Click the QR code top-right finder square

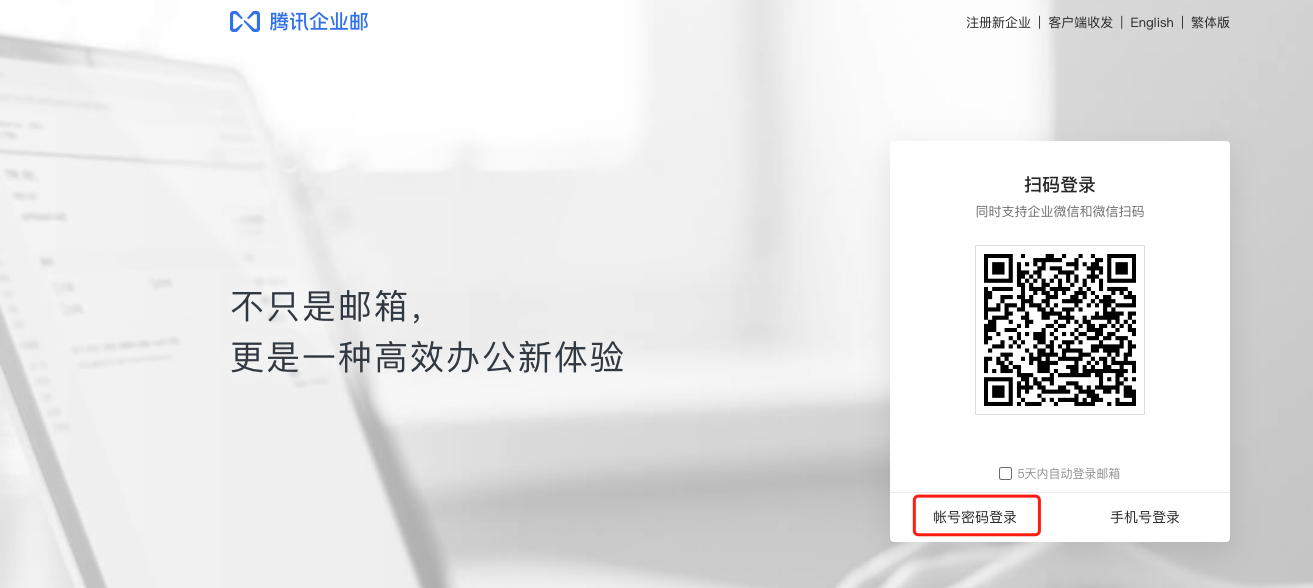(x=1119, y=271)
